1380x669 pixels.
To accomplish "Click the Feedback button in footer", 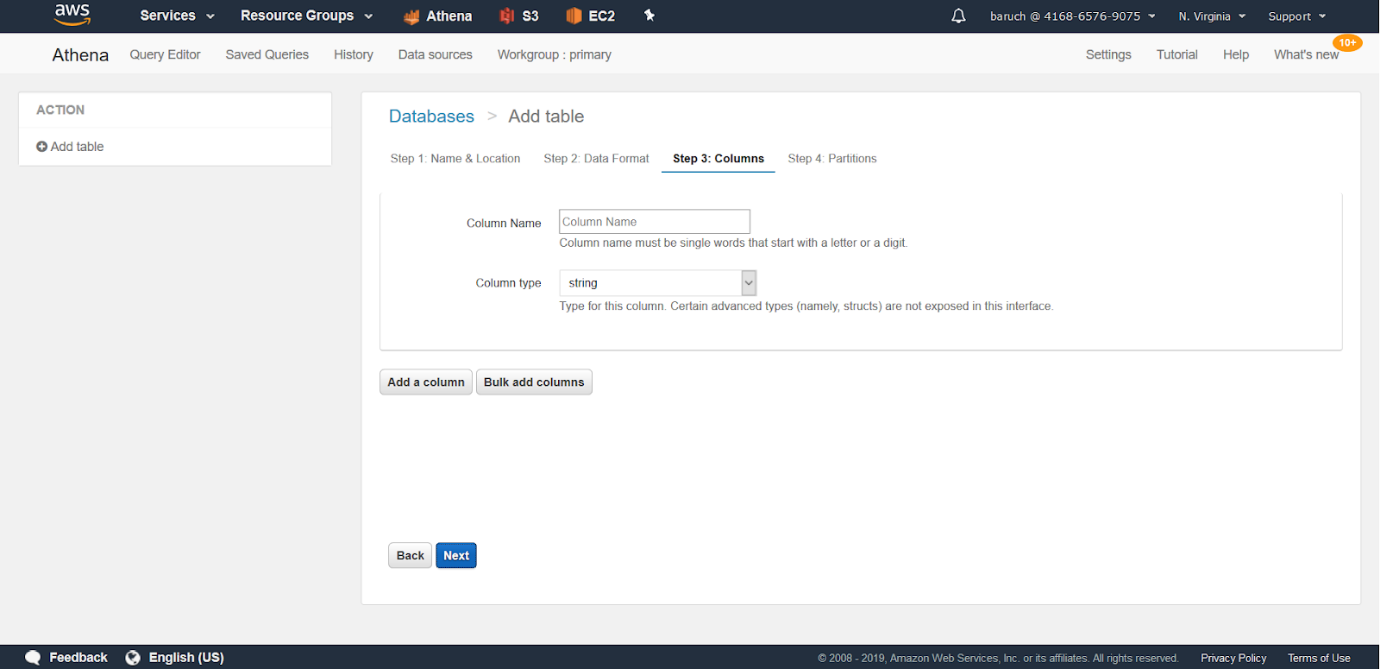I will pos(78,657).
